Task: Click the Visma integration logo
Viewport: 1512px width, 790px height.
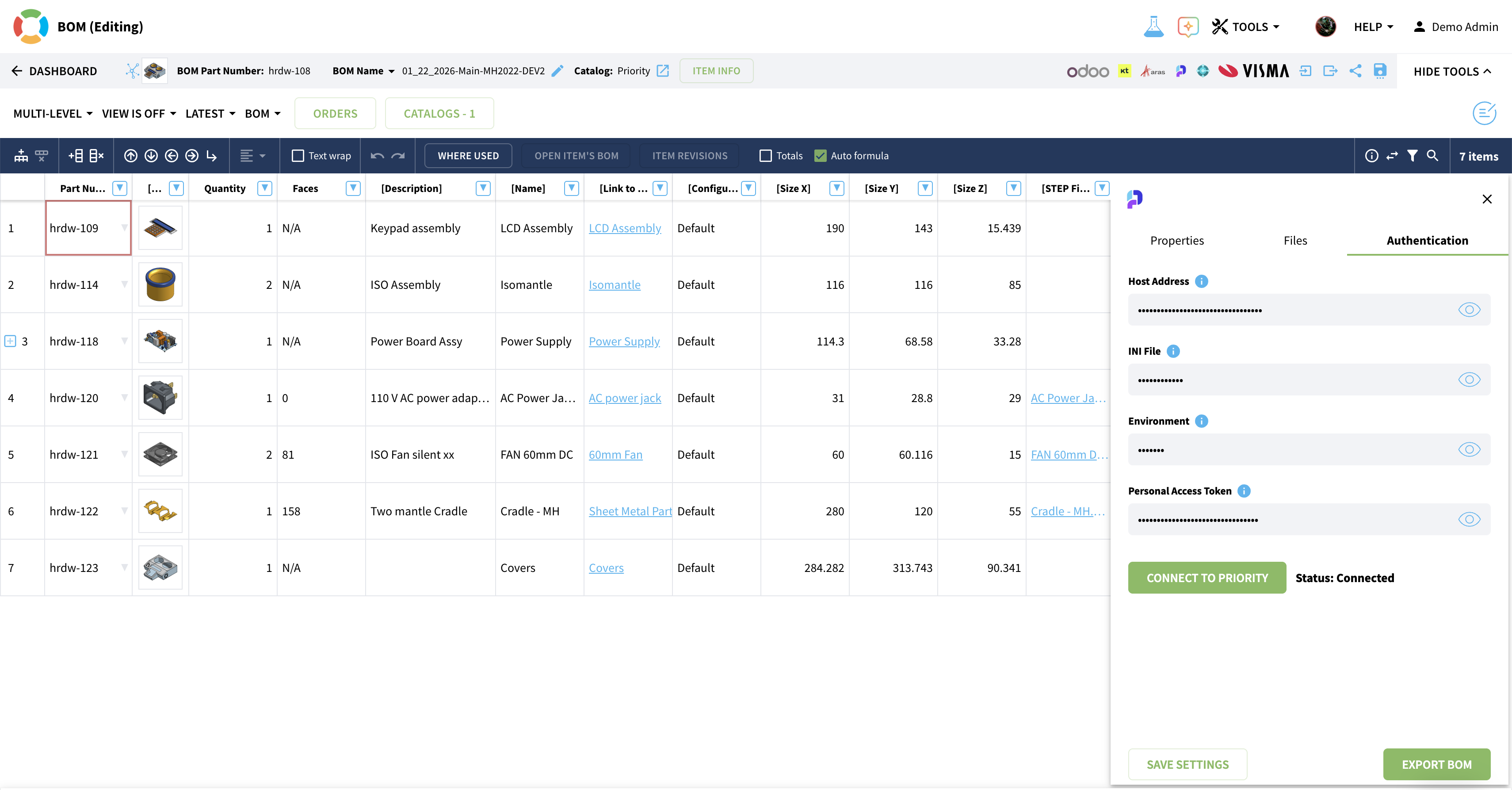Action: click(x=1254, y=71)
